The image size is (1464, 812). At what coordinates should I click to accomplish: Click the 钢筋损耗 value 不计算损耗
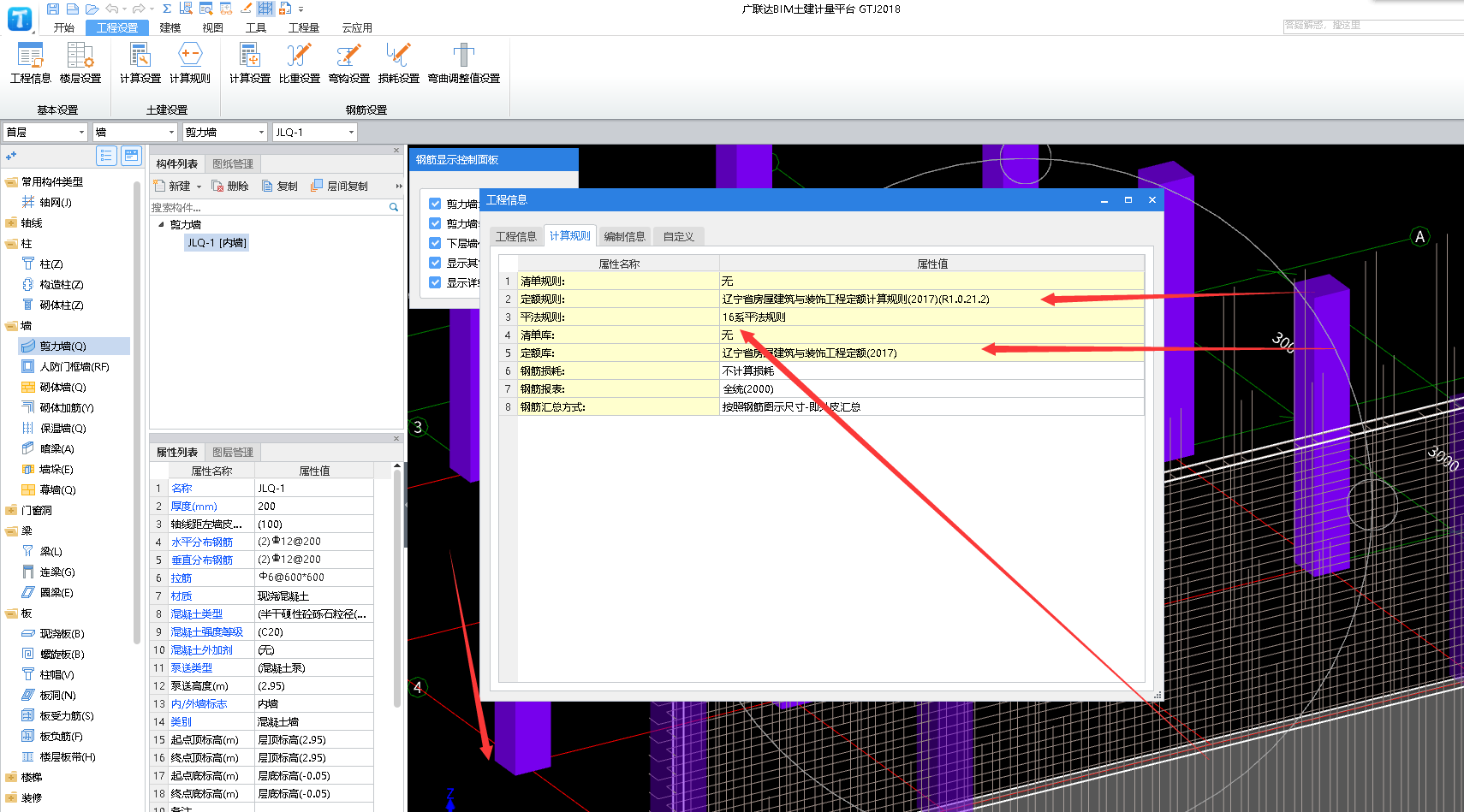(931, 370)
